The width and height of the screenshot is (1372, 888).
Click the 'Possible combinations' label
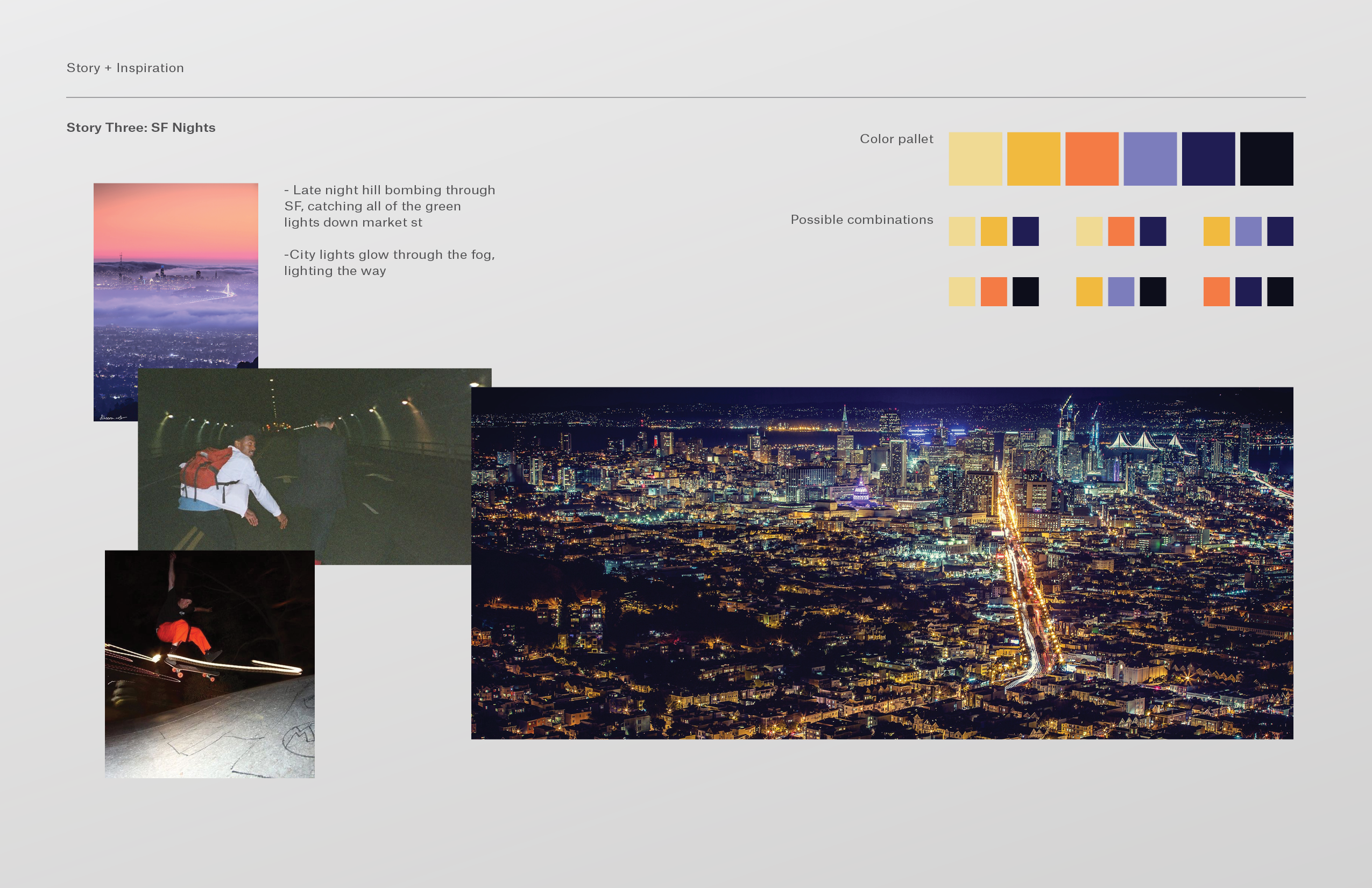[861, 220]
